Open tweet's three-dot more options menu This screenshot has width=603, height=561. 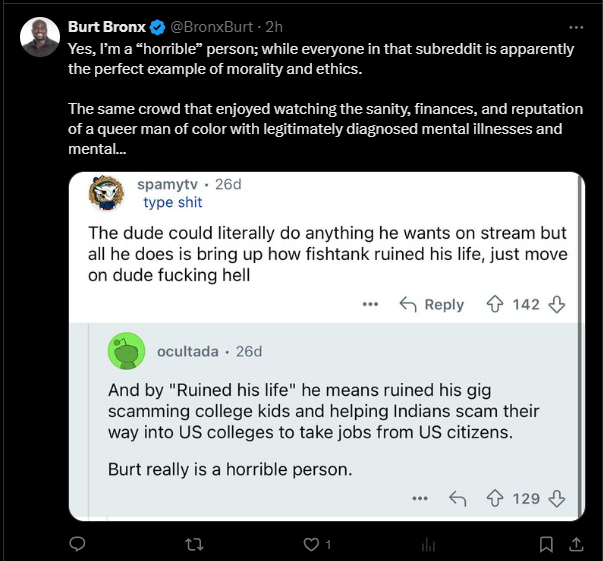(576, 27)
